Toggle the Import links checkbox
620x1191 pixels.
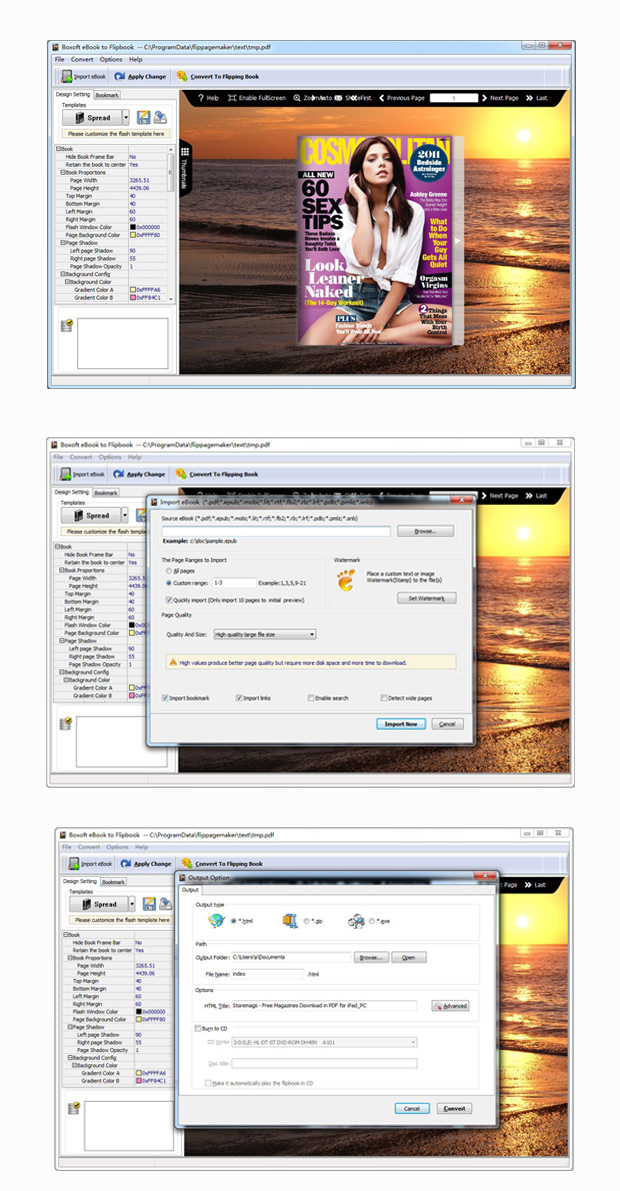[239, 697]
